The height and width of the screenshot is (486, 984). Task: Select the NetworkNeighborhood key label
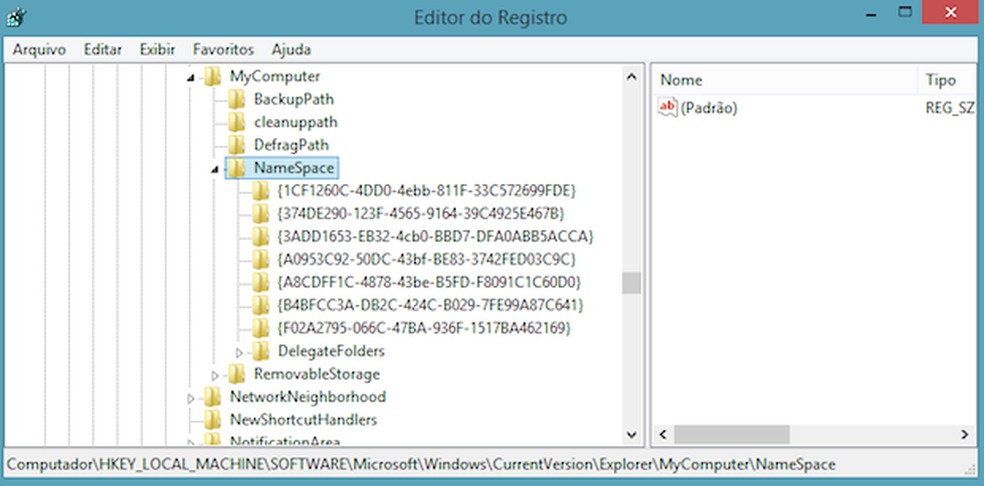tap(308, 397)
